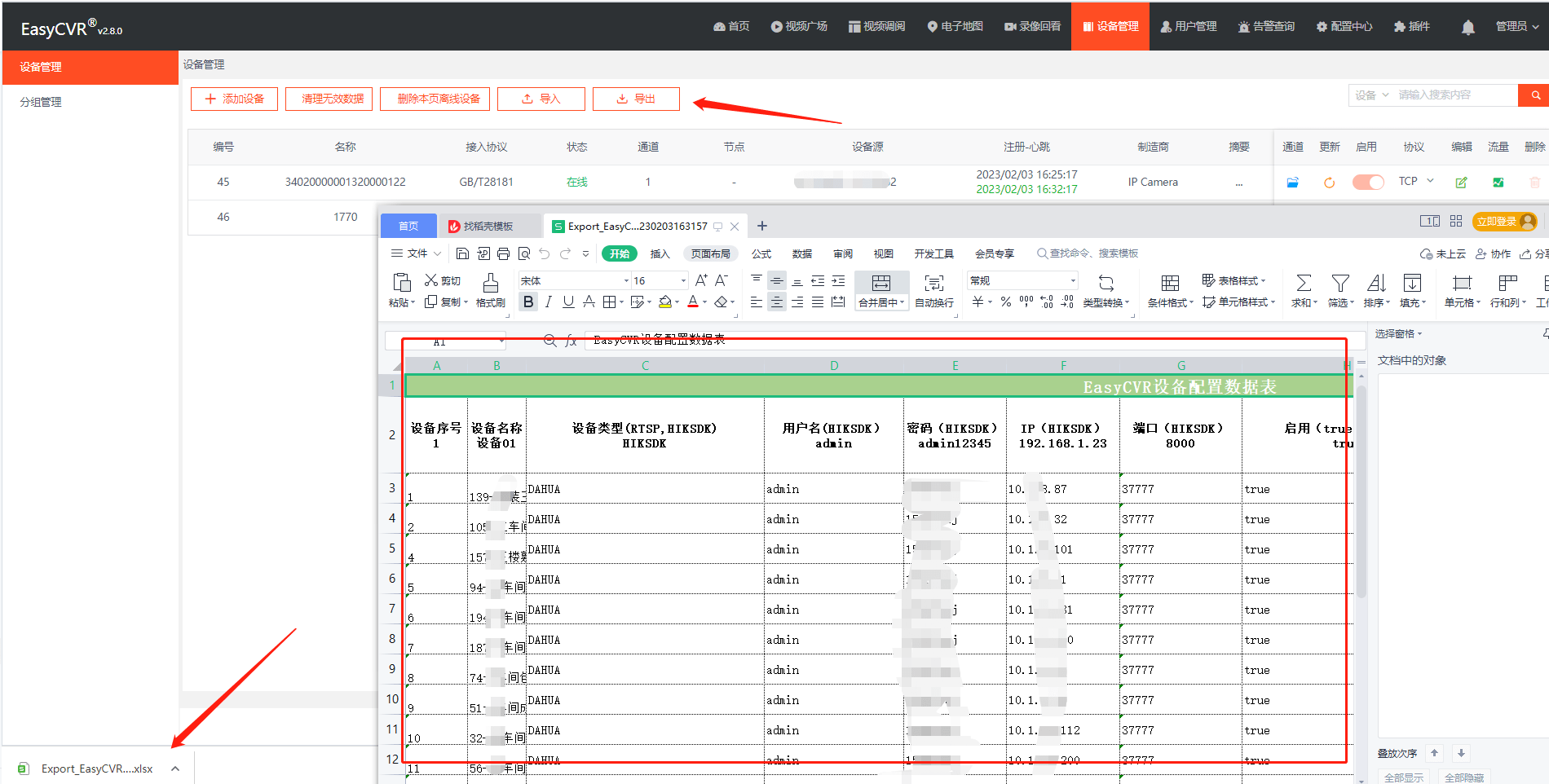Open 视频广场 in the top navigation
Image resolution: width=1549 pixels, height=784 pixels.
tap(799, 27)
